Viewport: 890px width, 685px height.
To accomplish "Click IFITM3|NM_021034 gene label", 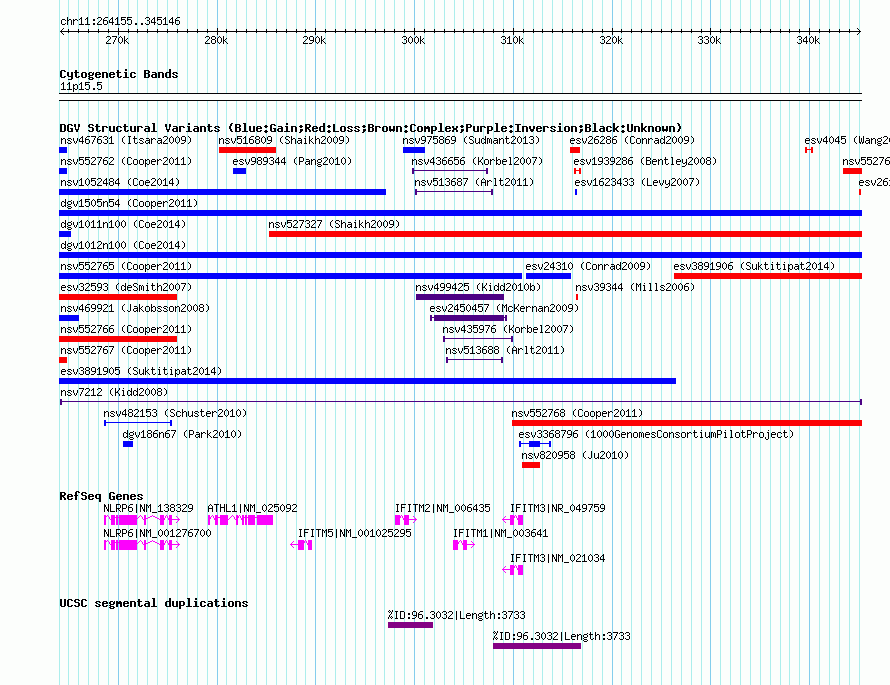I will [557, 558].
